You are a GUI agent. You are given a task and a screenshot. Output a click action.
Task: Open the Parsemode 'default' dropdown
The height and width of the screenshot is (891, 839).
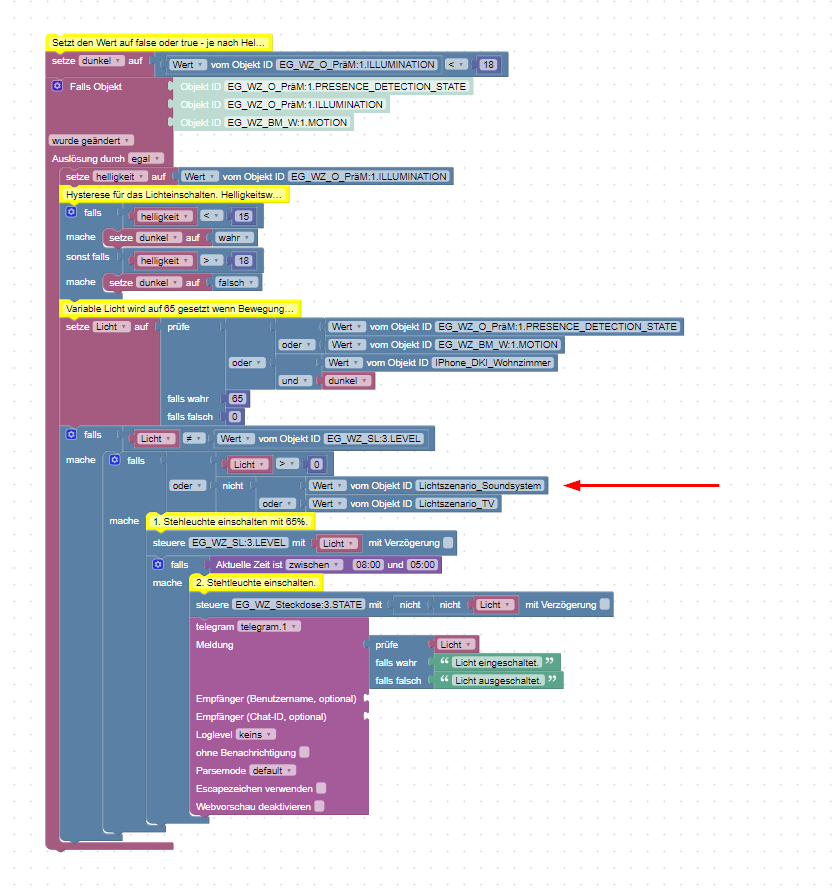coord(272,771)
